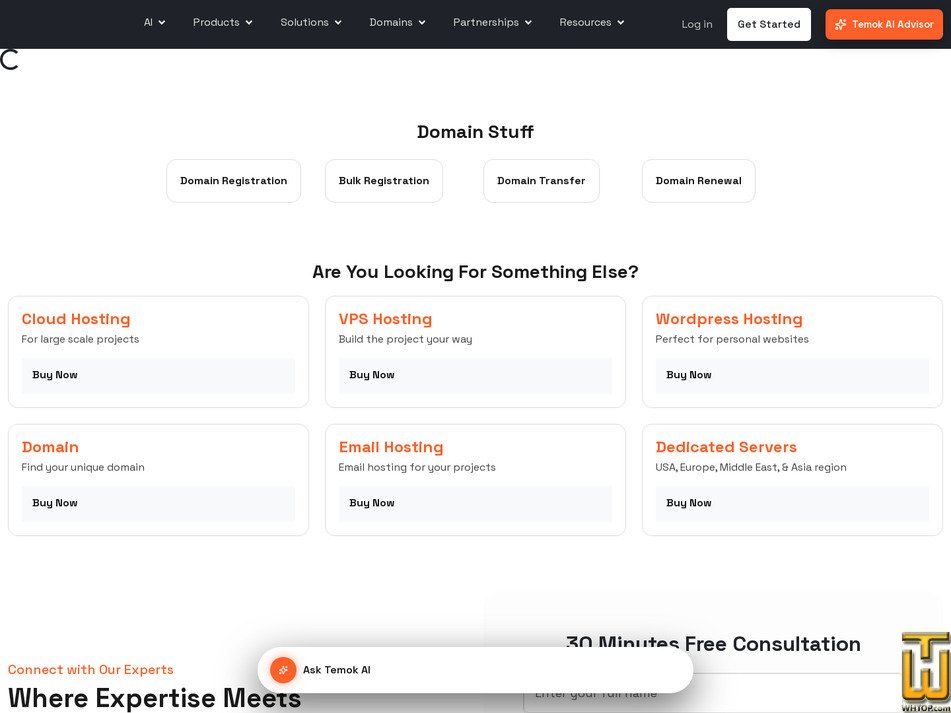Screen dimensions: 951x713
Task: Click 'Email hosting for your projects' text
Action: pos(417,467)
